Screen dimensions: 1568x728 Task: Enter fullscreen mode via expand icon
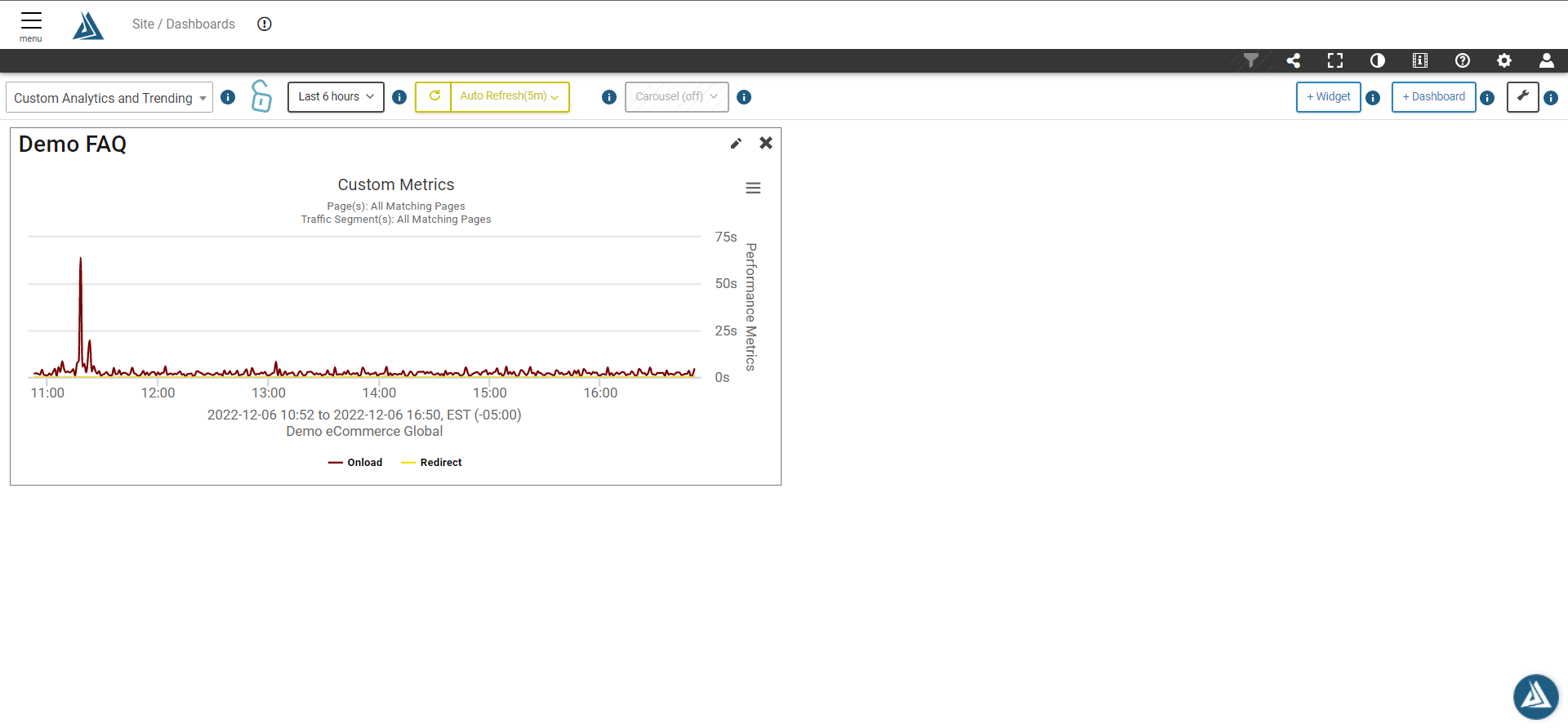1335,60
